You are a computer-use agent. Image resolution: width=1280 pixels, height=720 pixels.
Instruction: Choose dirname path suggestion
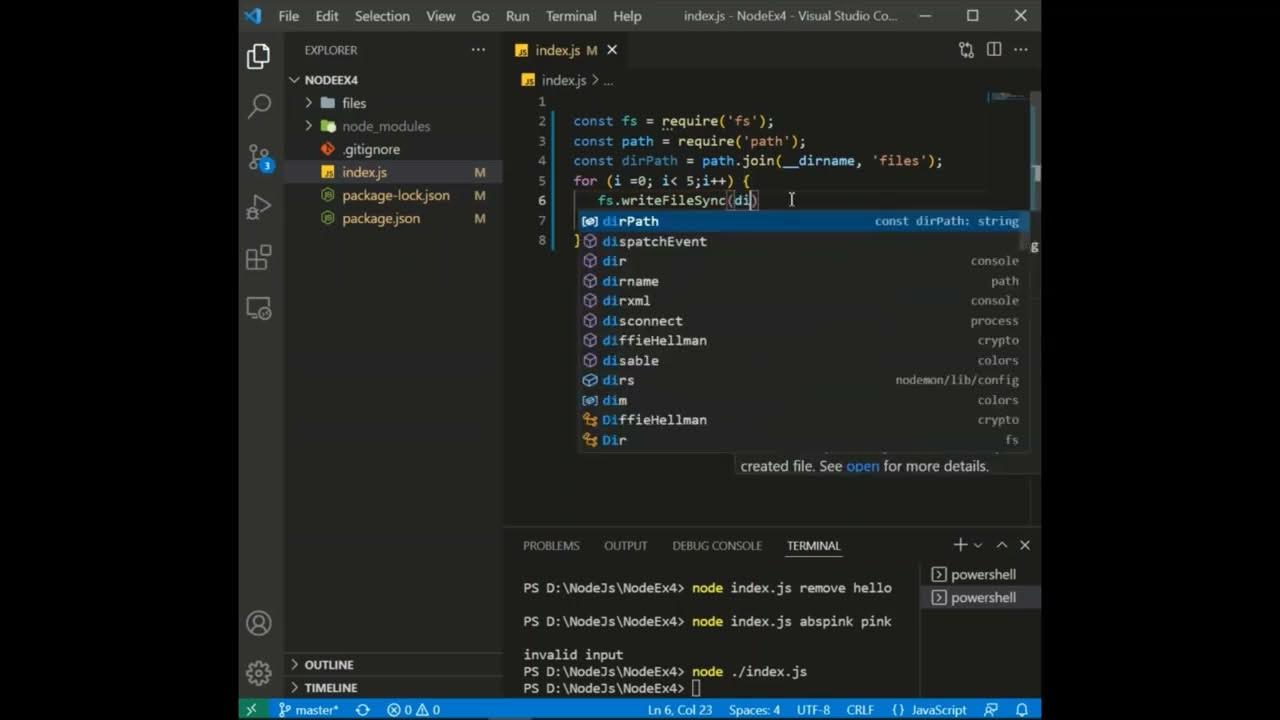point(803,281)
